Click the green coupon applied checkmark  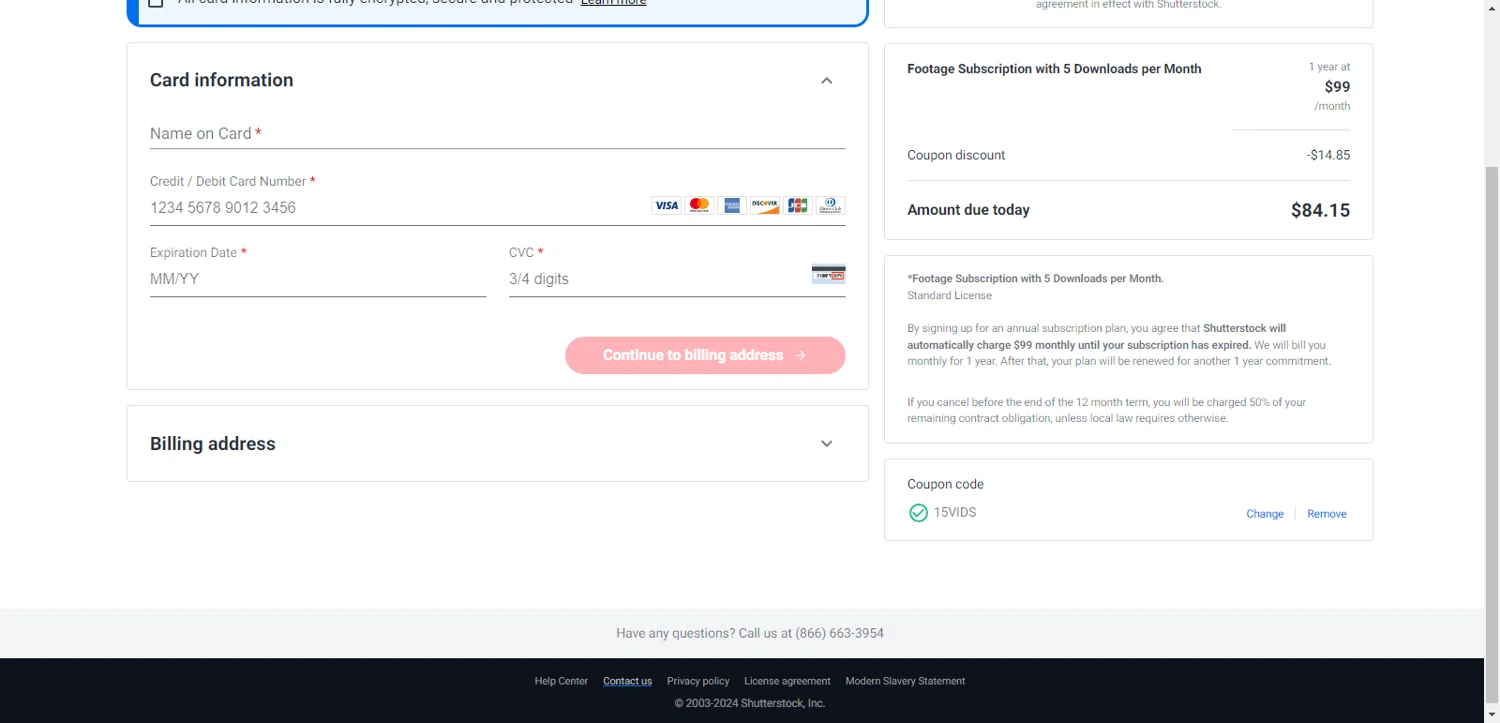pos(918,513)
